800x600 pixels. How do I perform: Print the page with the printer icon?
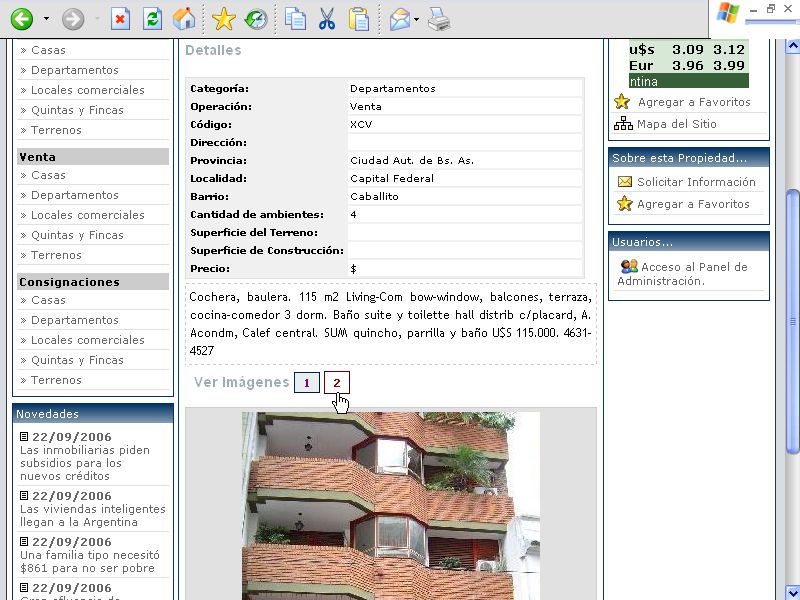(x=439, y=19)
